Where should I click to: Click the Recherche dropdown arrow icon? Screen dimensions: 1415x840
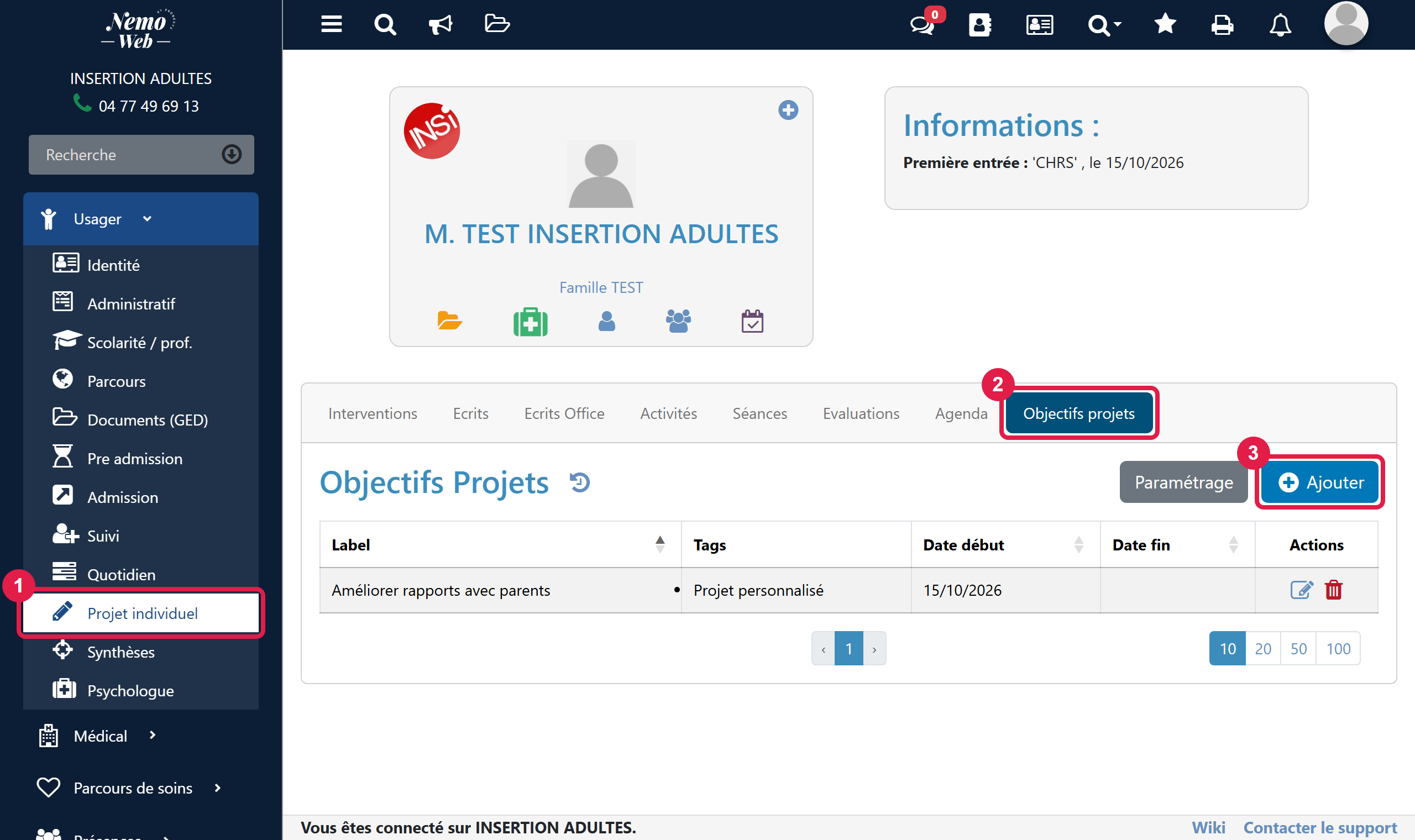pyautogui.click(x=232, y=155)
